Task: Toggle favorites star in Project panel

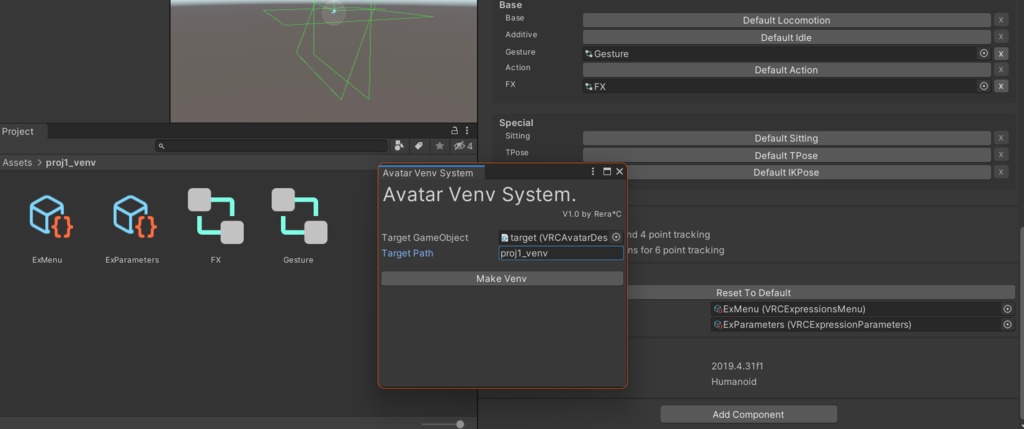Action: click(x=440, y=146)
